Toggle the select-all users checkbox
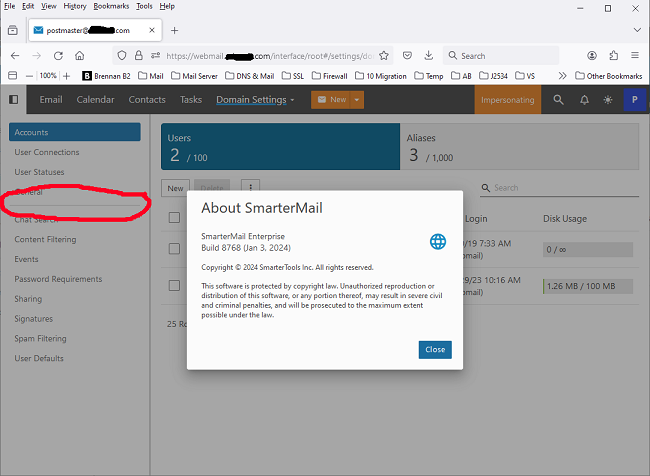Viewport: 650px width, 476px height. tap(175, 218)
